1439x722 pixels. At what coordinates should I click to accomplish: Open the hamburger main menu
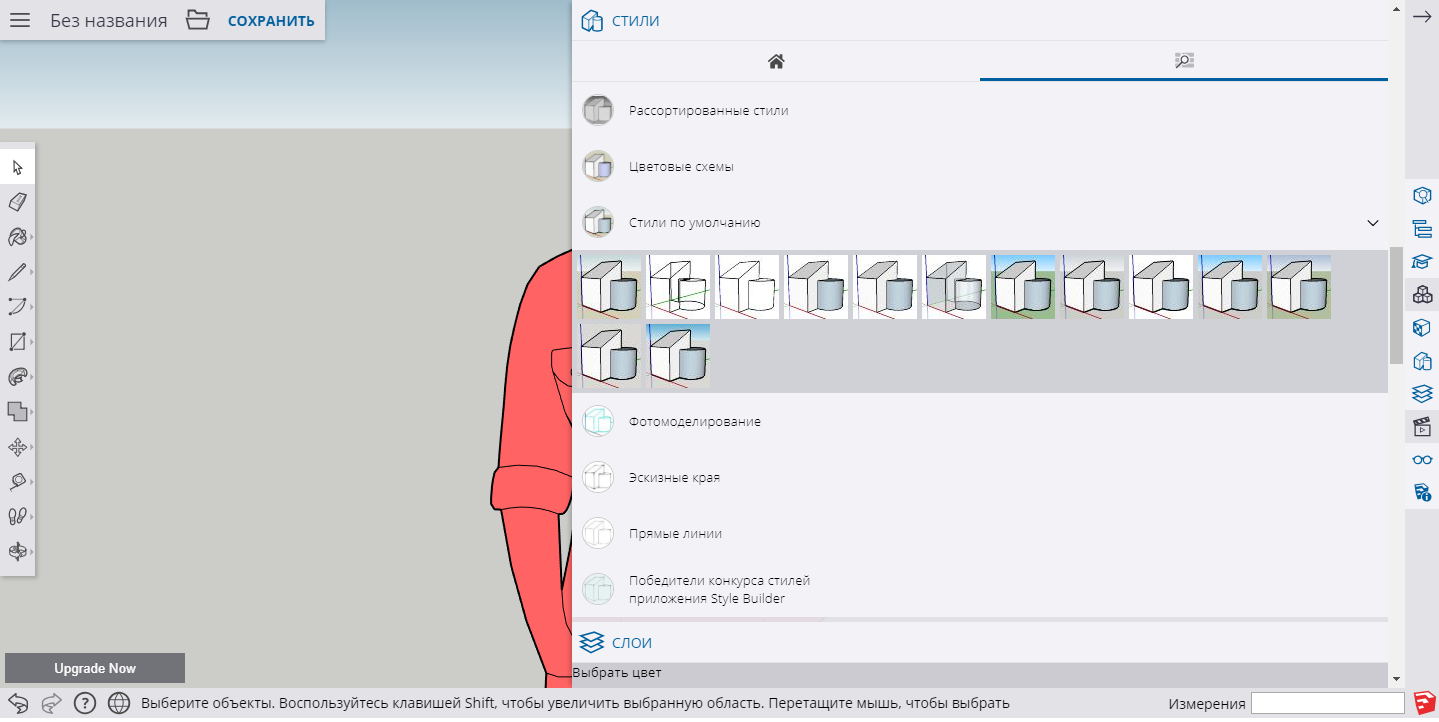tap(20, 20)
